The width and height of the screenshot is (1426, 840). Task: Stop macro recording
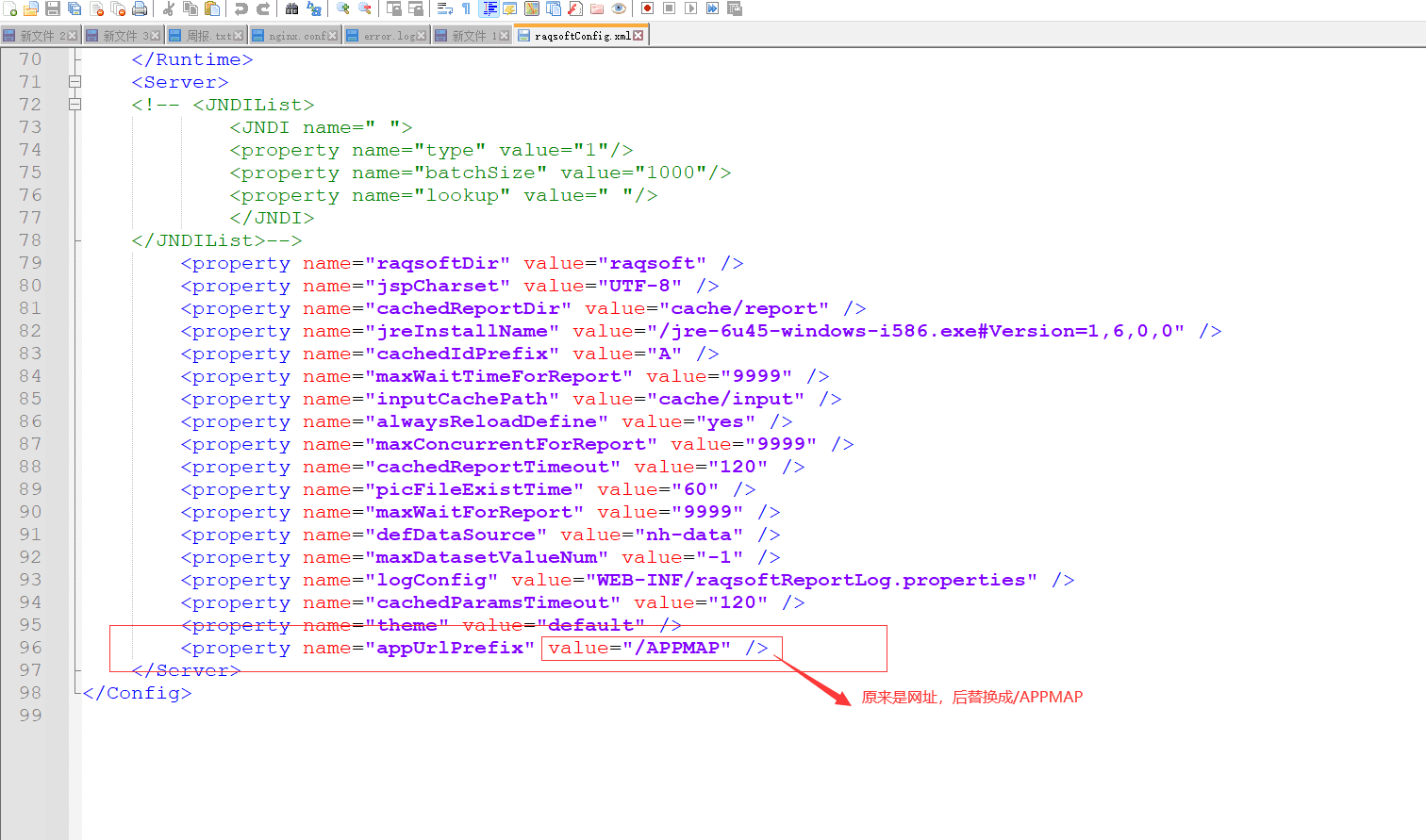click(669, 8)
